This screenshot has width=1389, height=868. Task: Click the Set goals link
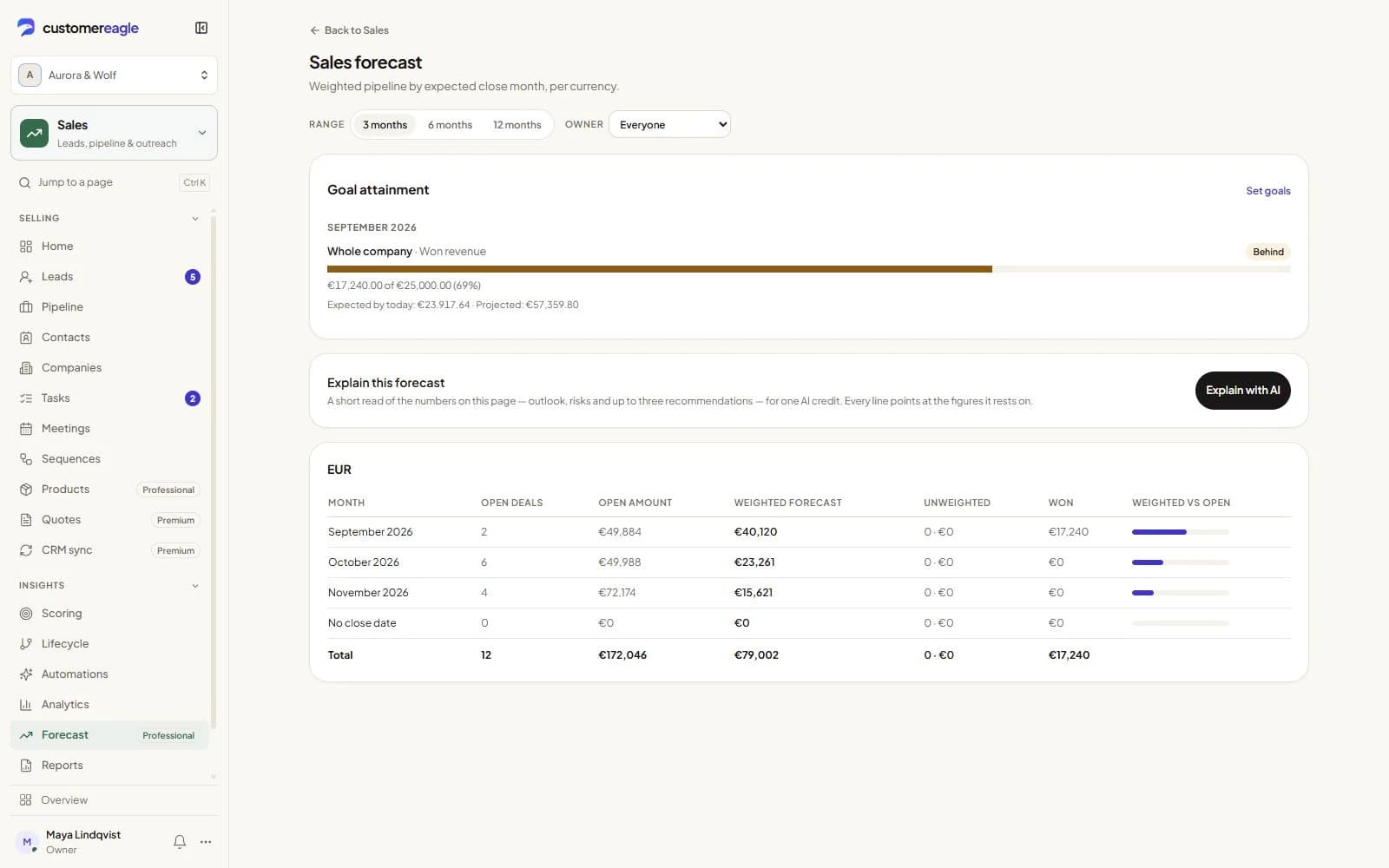click(x=1267, y=191)
